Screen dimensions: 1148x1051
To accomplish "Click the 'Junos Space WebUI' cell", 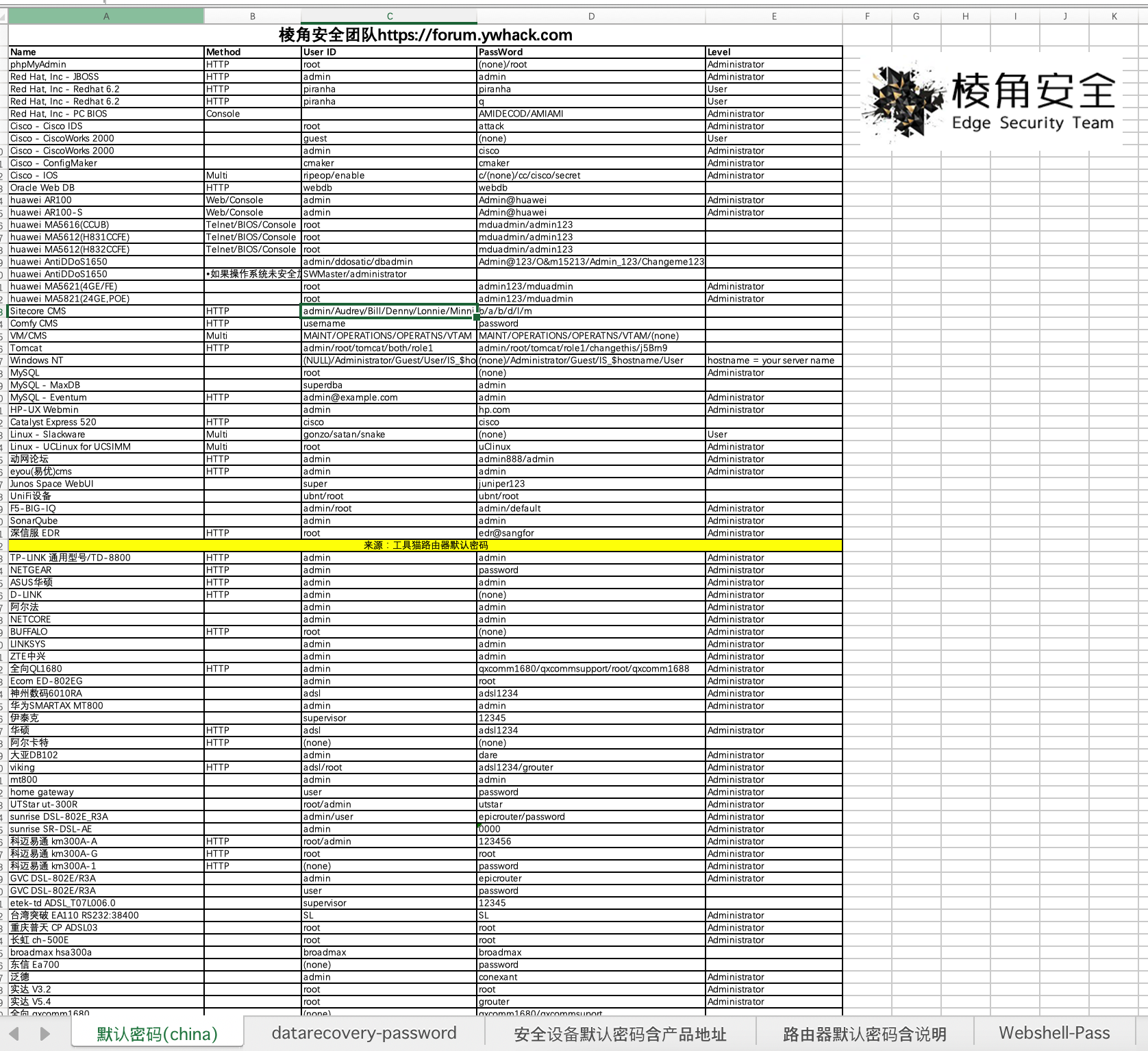I will click(106, 484).
